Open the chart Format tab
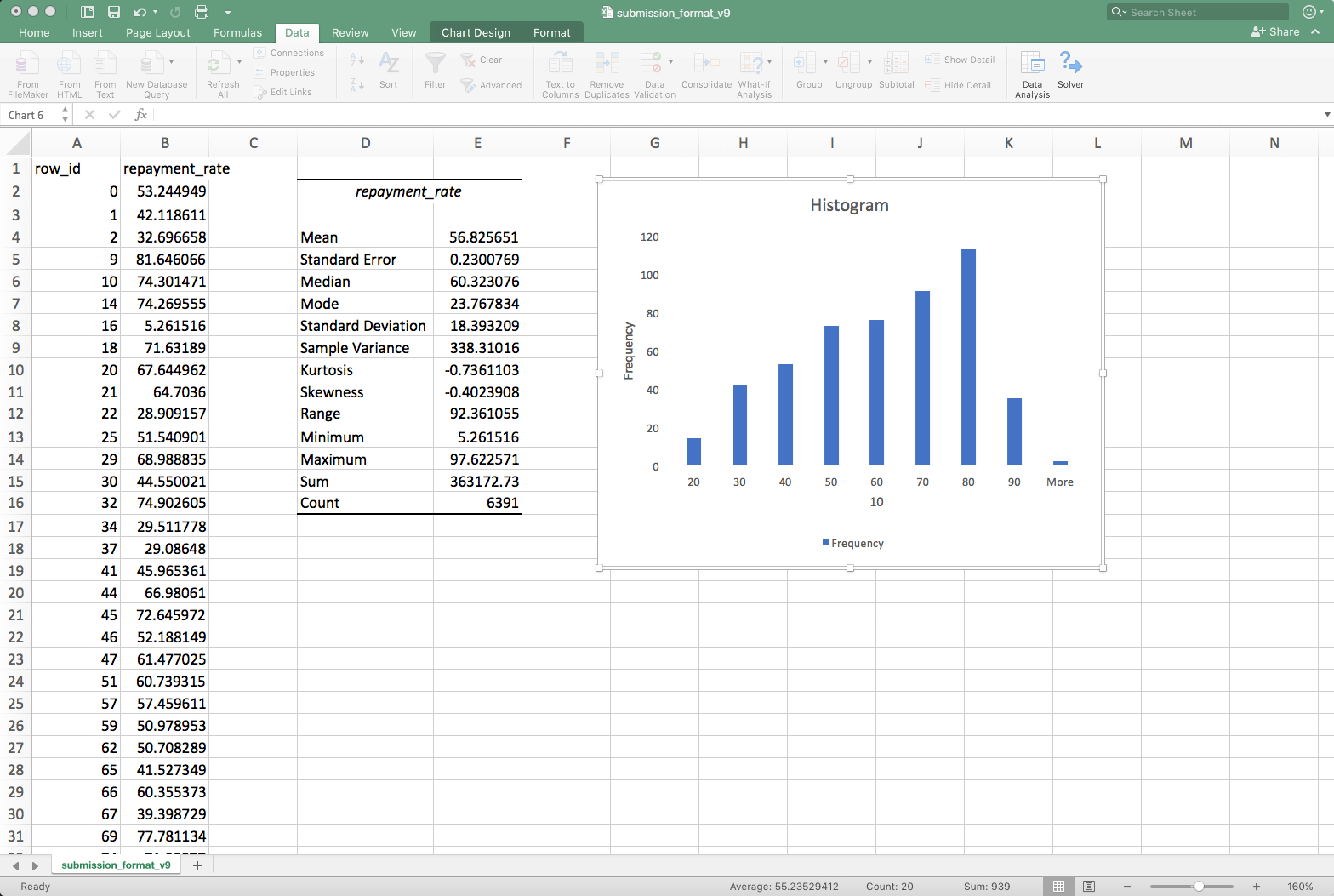Screen dimensions: 1334x896 pos(551,32)
